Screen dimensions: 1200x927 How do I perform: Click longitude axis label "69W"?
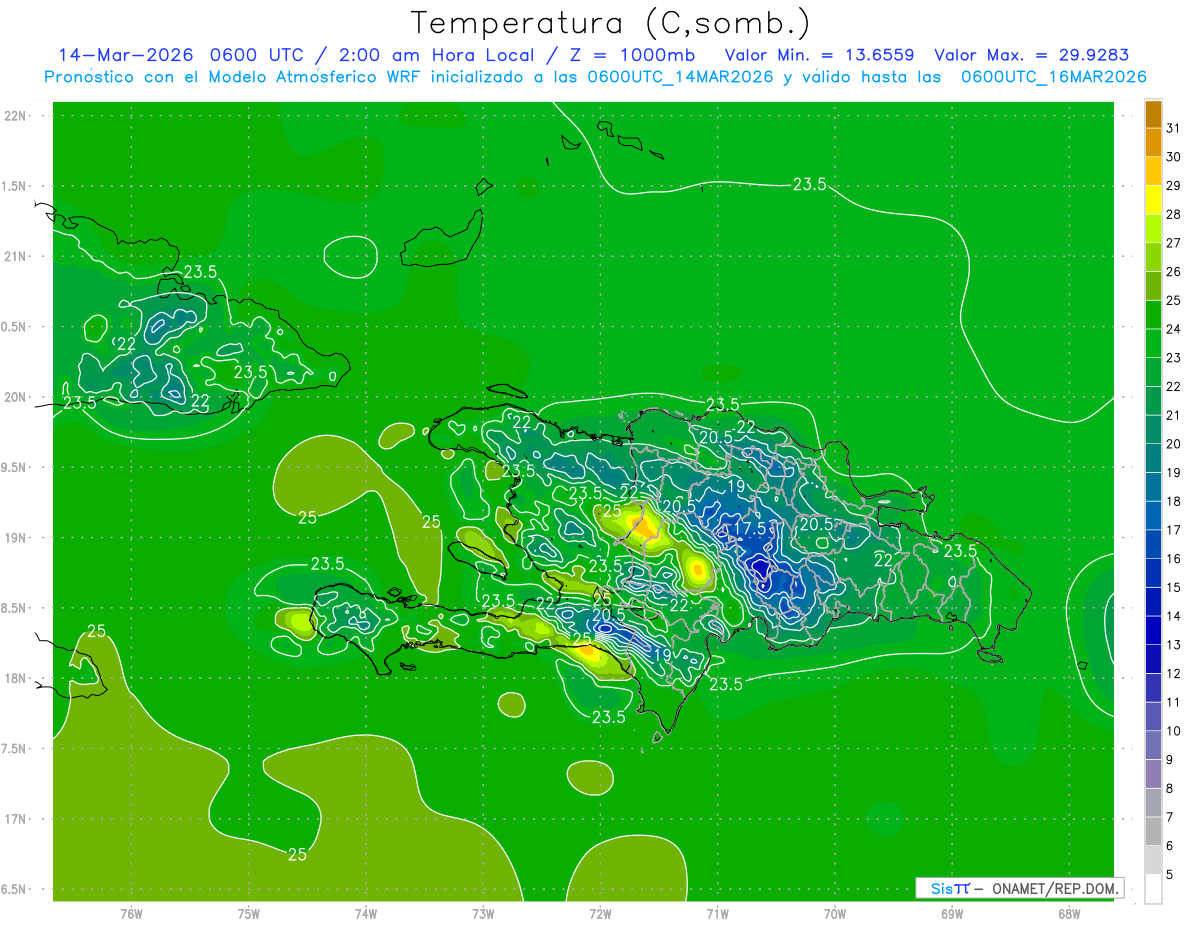(x=952, y=913)
